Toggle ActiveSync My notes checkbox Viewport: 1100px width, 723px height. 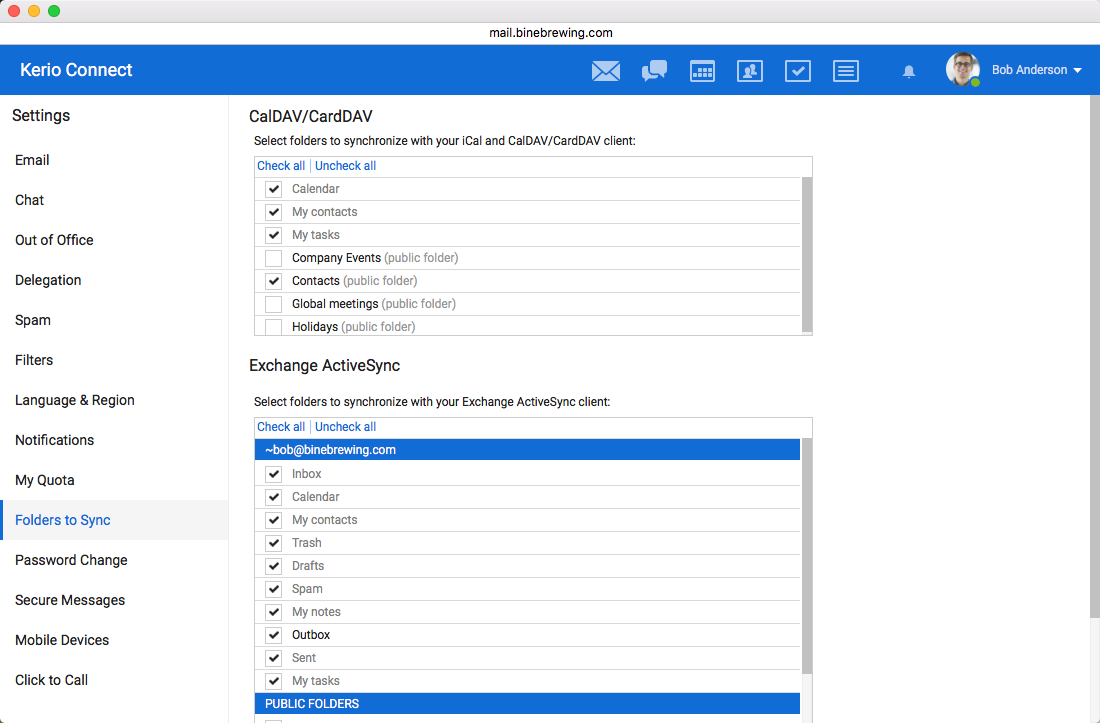[274, 612]
